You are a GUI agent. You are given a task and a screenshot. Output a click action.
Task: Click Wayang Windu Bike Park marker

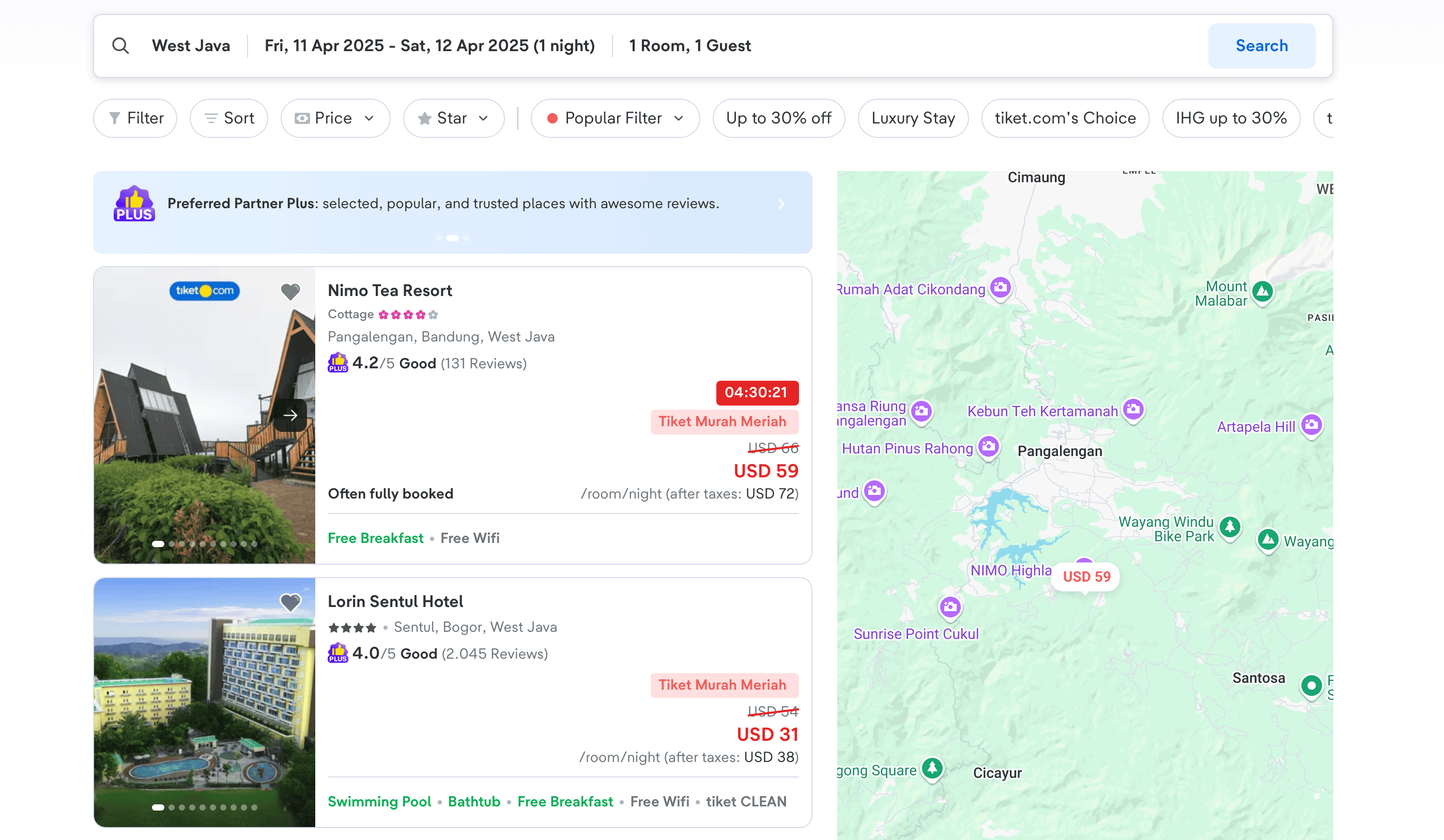pyautogui.click(x=1230, y=527)
